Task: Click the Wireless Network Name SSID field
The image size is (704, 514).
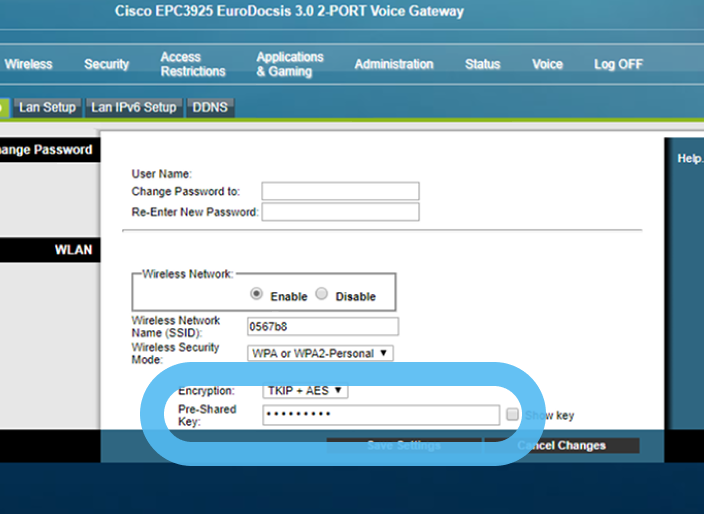Action: pyautogui.click(x=322, y=326)
